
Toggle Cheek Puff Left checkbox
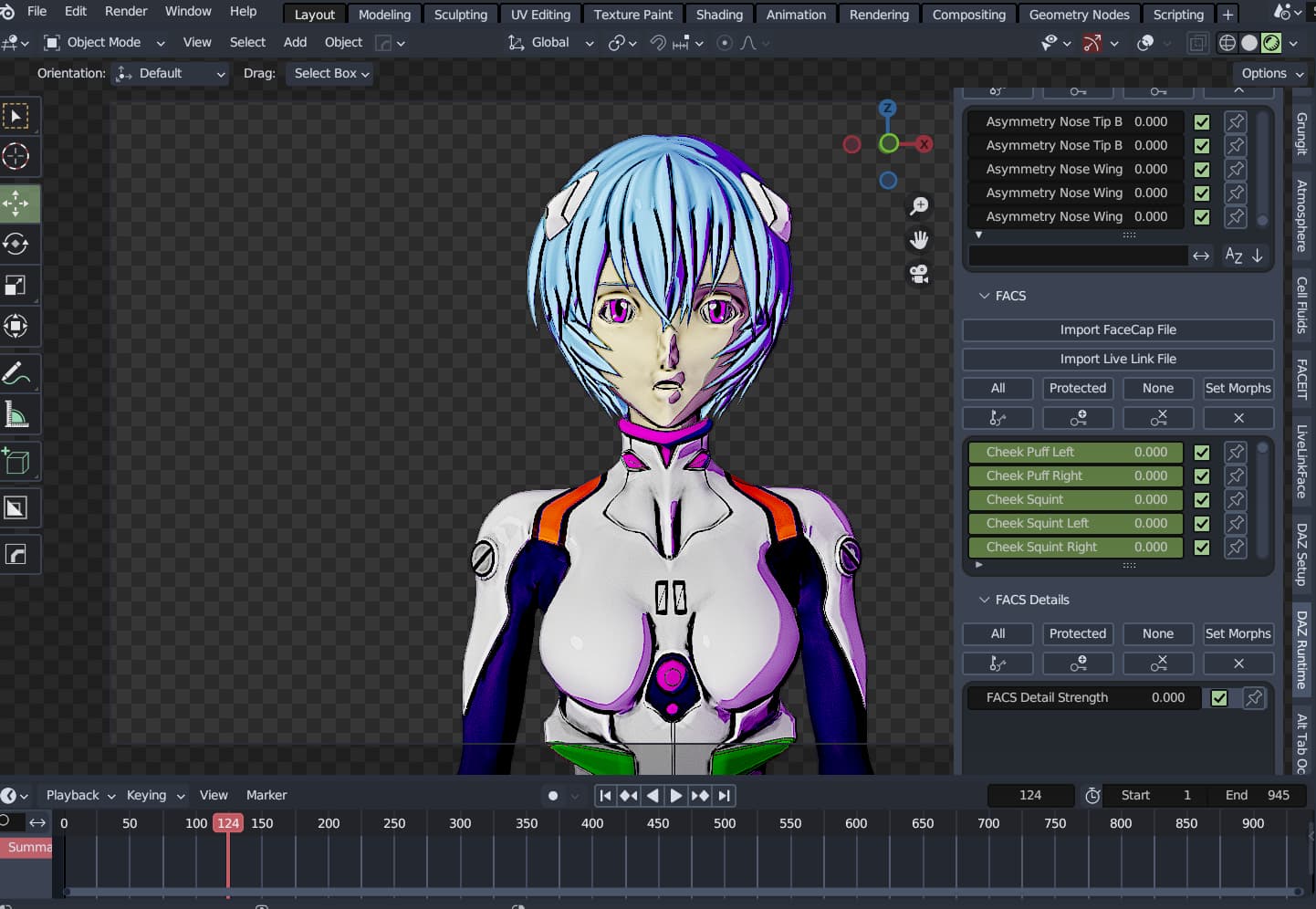1202,453
